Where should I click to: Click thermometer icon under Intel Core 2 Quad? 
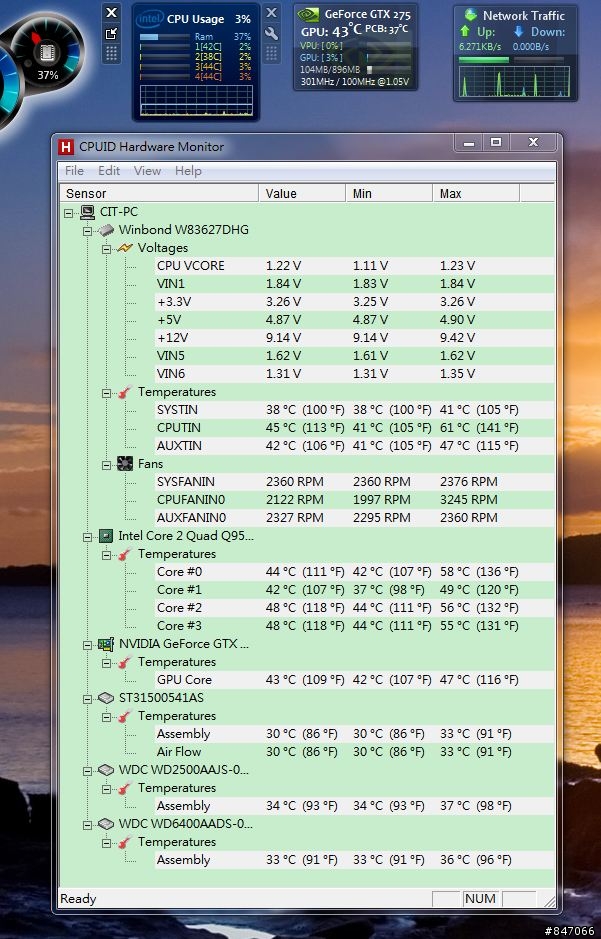125,555
